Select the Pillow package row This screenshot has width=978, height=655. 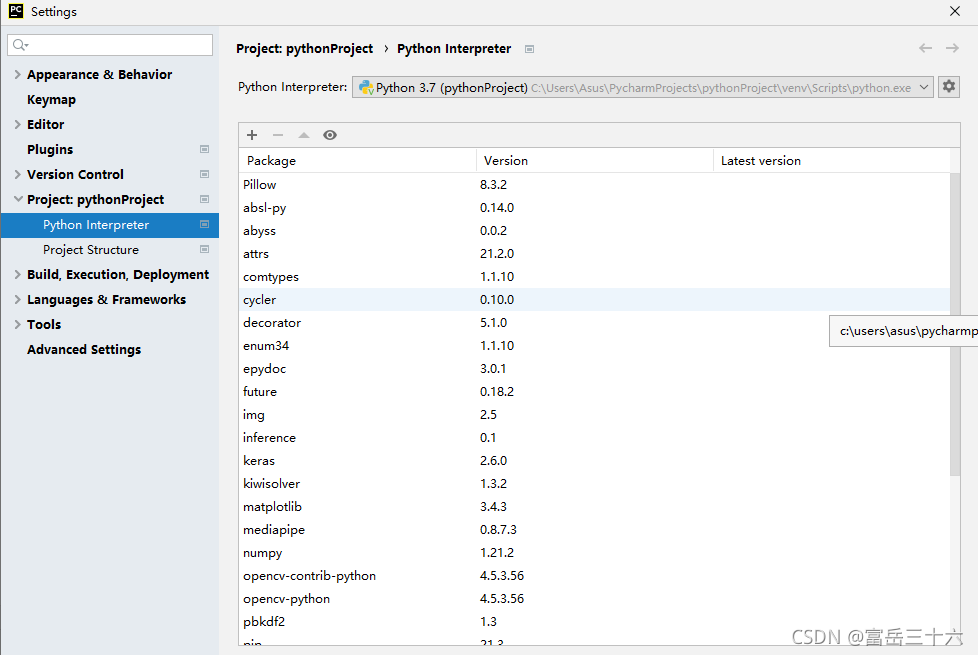coord(594,185)
